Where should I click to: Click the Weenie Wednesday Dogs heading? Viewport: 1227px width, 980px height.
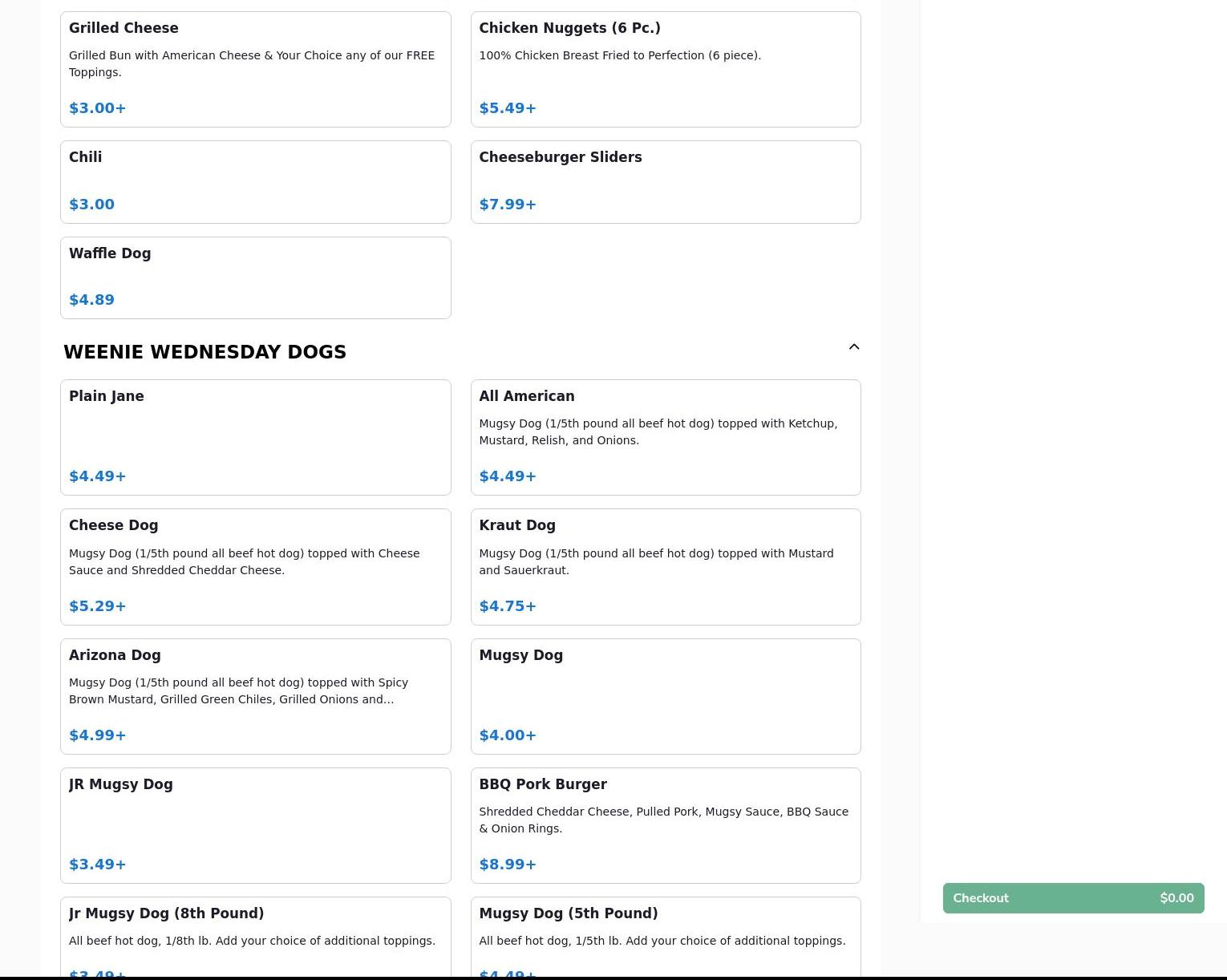(204, 352)
